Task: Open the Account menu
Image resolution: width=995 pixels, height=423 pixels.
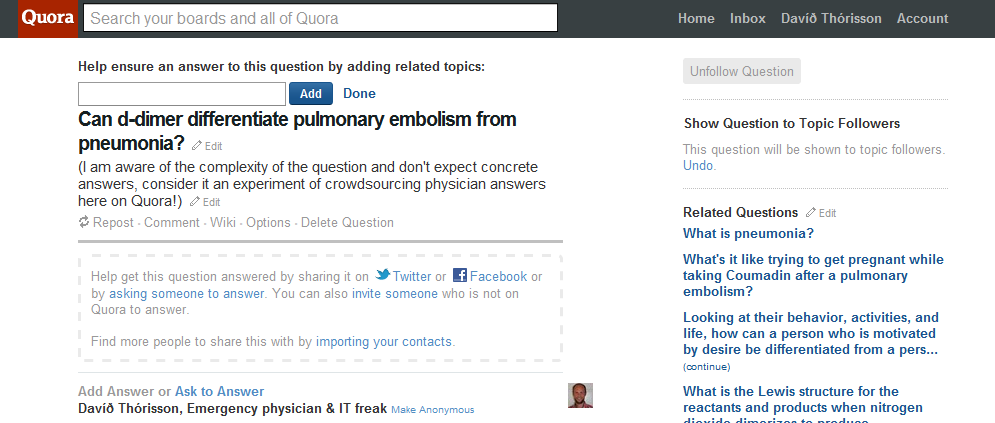Action: [x=922, y=18]
